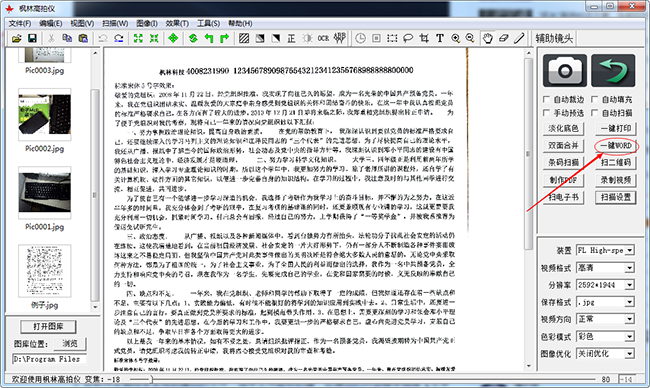This screenshot has width=650, height=388.
Task: Open the 扫描(W) menu
Action: point(115,23)
